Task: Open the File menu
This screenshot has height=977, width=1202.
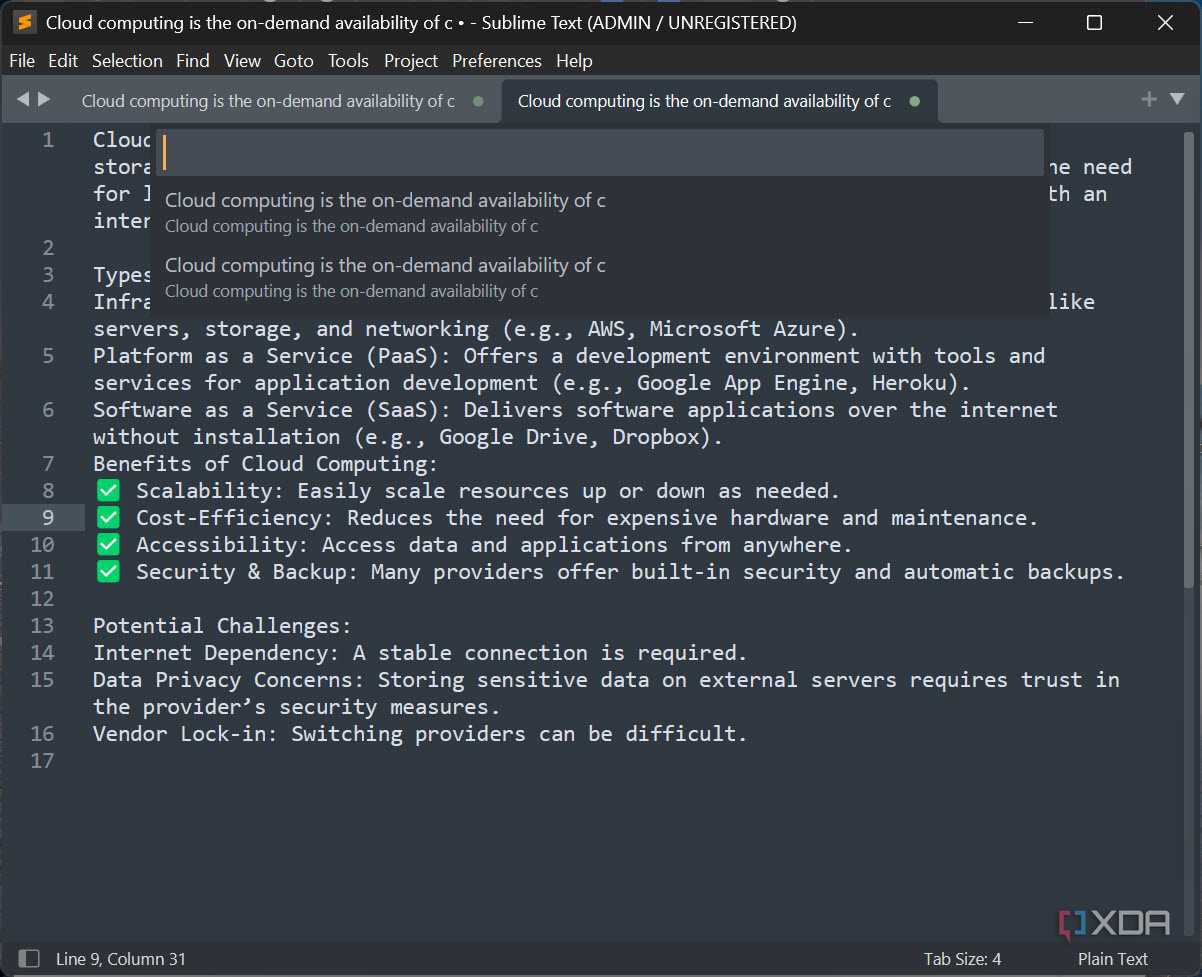Action: click(22, 61)
